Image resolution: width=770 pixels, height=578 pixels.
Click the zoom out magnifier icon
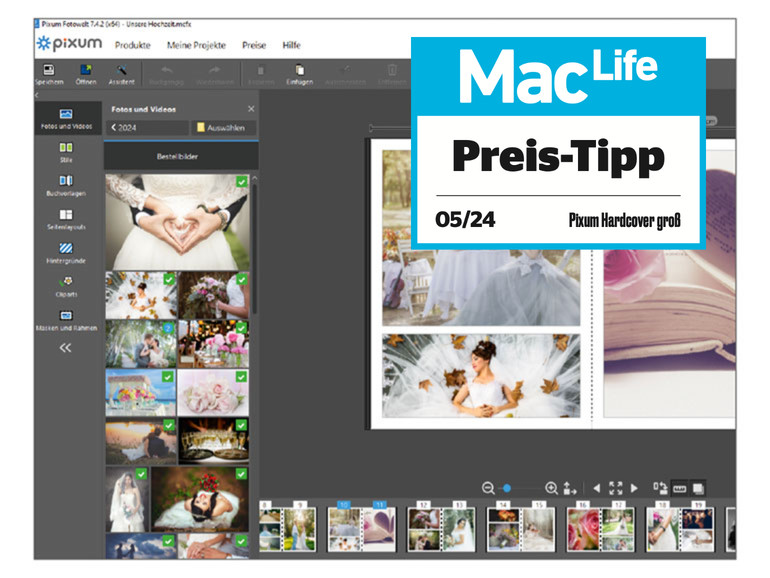tap(488, 488)
